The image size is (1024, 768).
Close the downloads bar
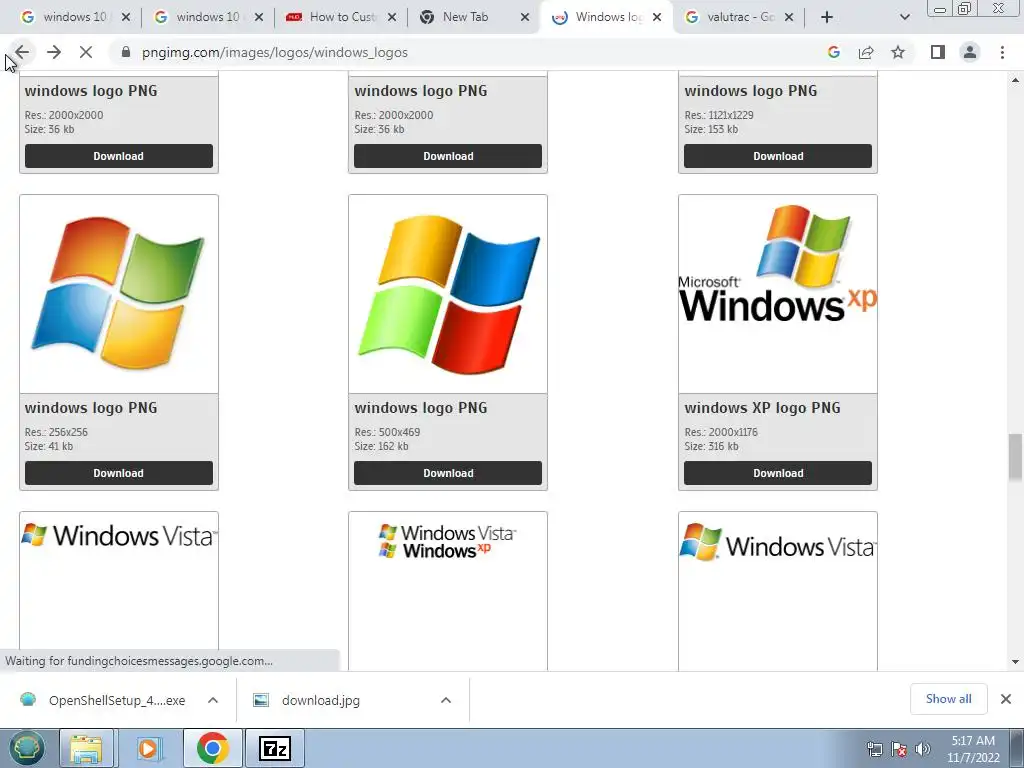tap(1006, 699)
